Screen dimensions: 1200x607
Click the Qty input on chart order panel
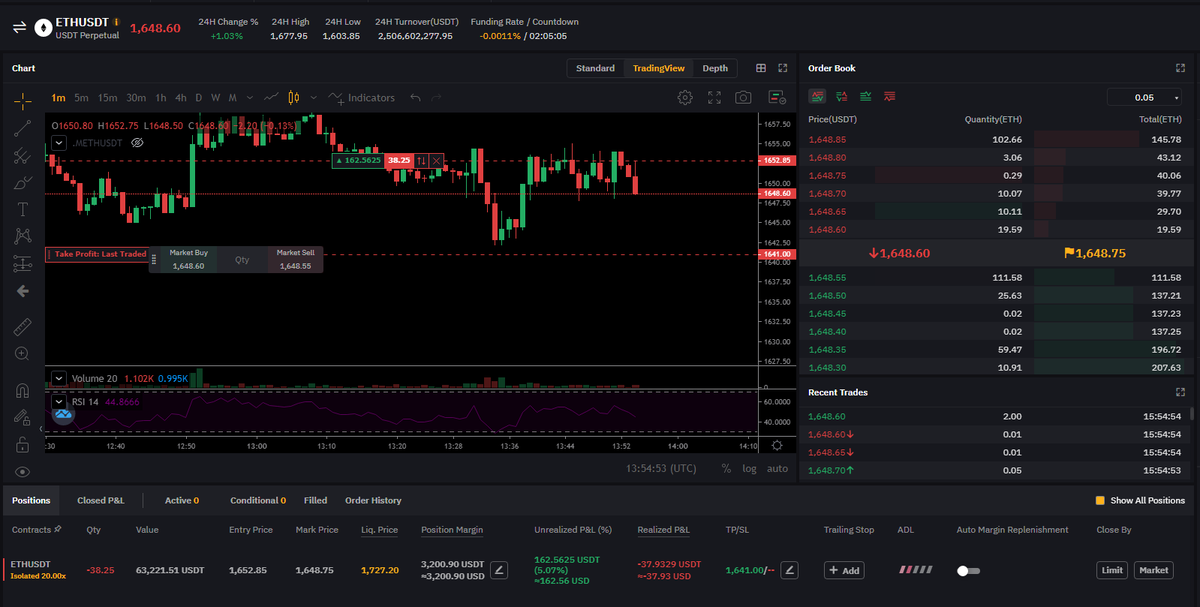point(242,260)
